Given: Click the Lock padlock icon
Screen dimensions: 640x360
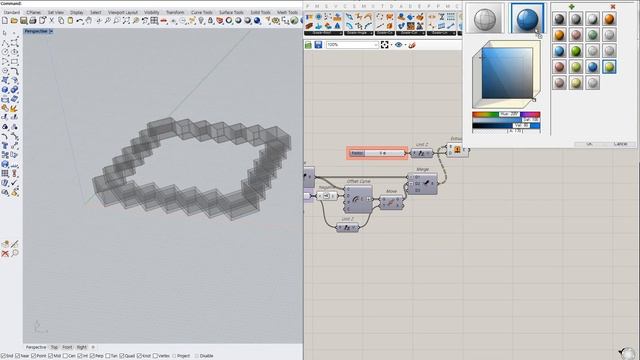Looking at the screenshot, I should click(211, 20).
